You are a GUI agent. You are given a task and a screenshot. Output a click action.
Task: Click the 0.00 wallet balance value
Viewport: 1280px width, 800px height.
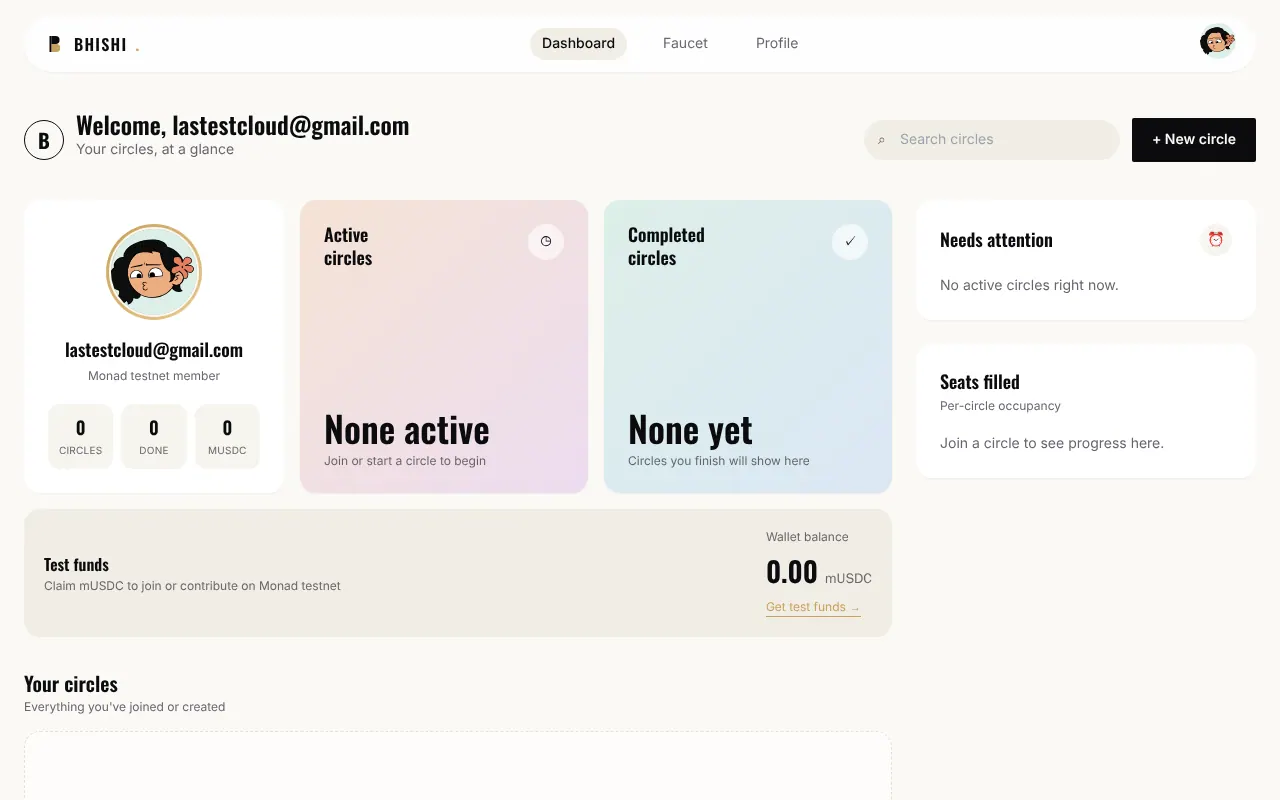click(x=792, y=572)
